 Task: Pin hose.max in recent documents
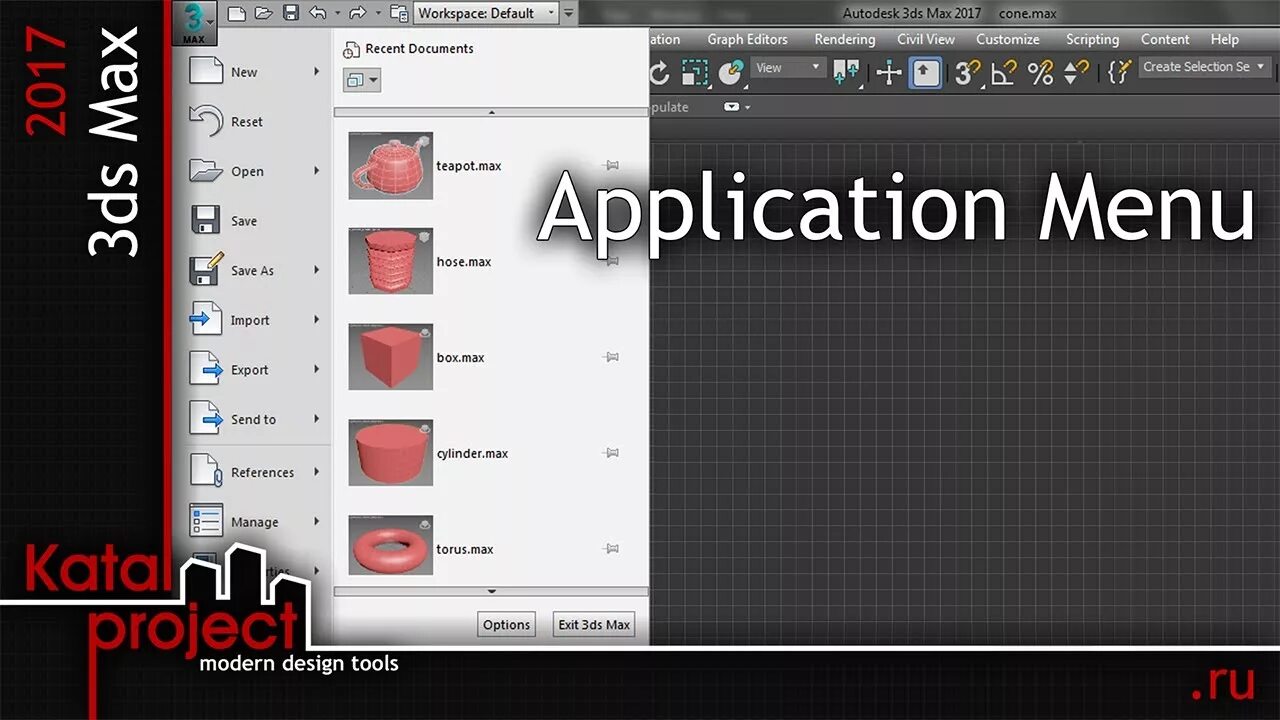click(612, 261)
